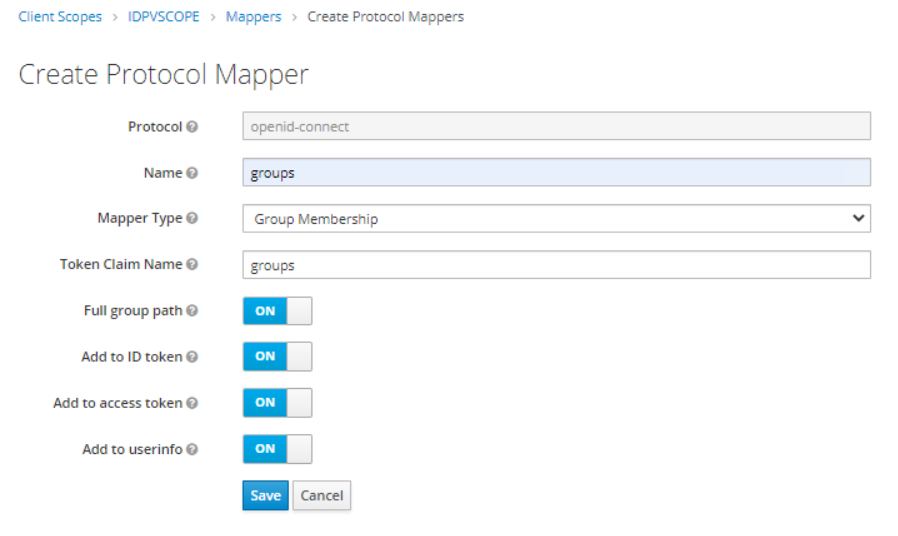Open help icon next to Mapper Type
The image size is (898, 536).
[x=192, y=218]
